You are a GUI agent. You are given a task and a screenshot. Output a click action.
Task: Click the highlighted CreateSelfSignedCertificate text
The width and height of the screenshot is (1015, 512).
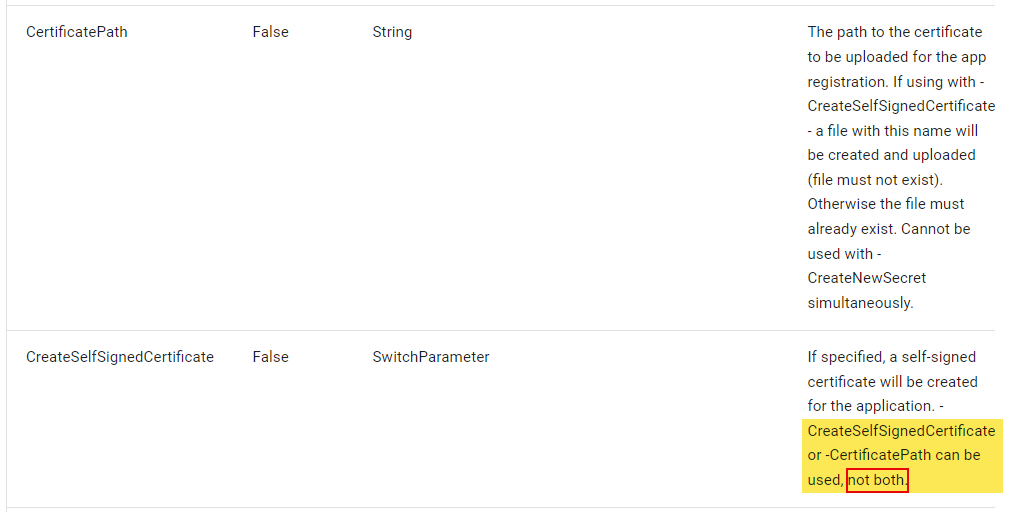pyautogui.click(x=901, y=431)
